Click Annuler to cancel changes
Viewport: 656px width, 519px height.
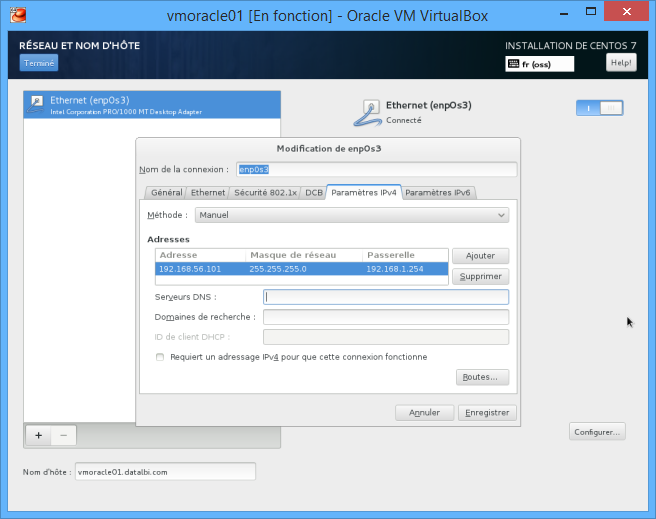coord(424,412)
